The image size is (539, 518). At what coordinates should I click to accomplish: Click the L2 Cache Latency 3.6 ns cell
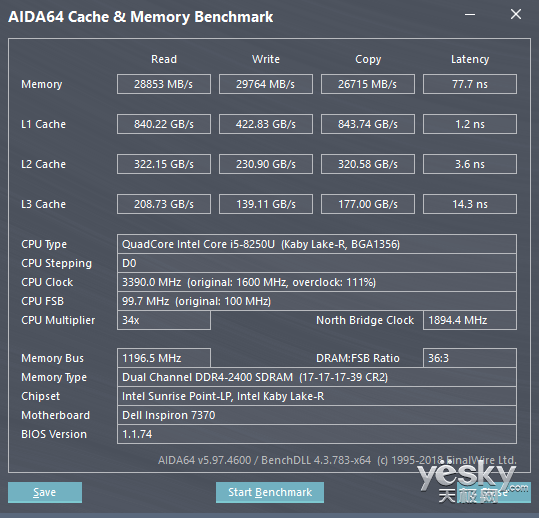pos(470,164)
